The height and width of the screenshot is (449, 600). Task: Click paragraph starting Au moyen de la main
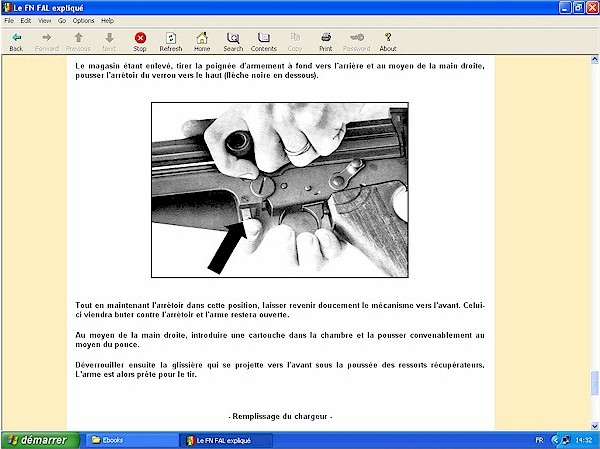coord(280,340)
